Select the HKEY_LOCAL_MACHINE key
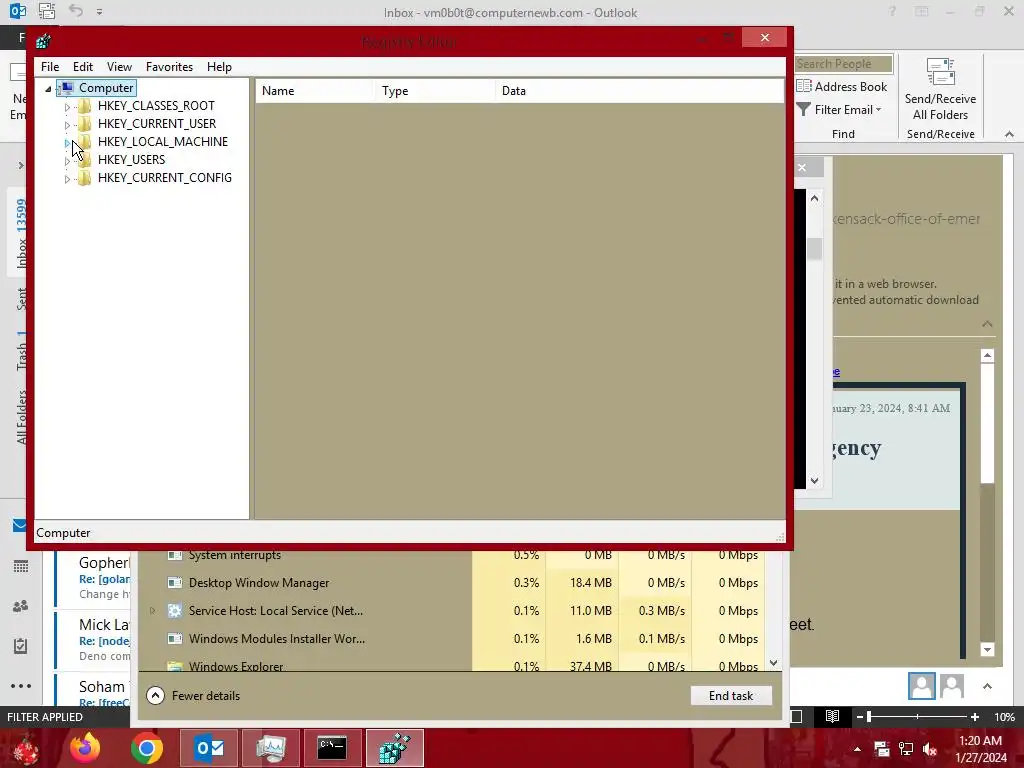Viewport: 1024px width, 768px height. [163, 142]
